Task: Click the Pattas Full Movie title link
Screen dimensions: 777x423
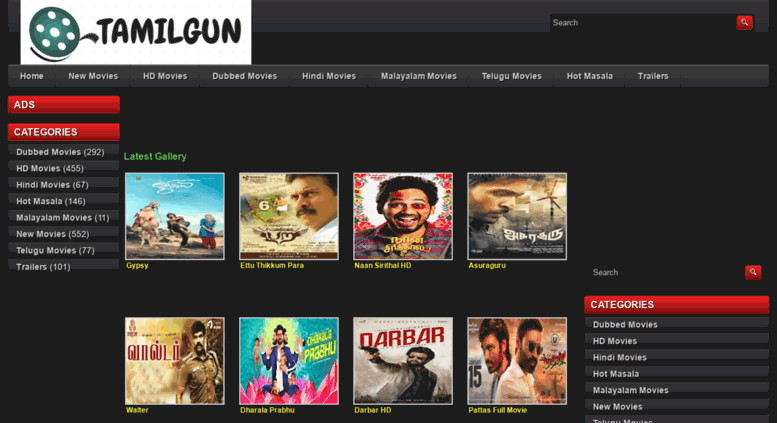Action: pos(498,410)
